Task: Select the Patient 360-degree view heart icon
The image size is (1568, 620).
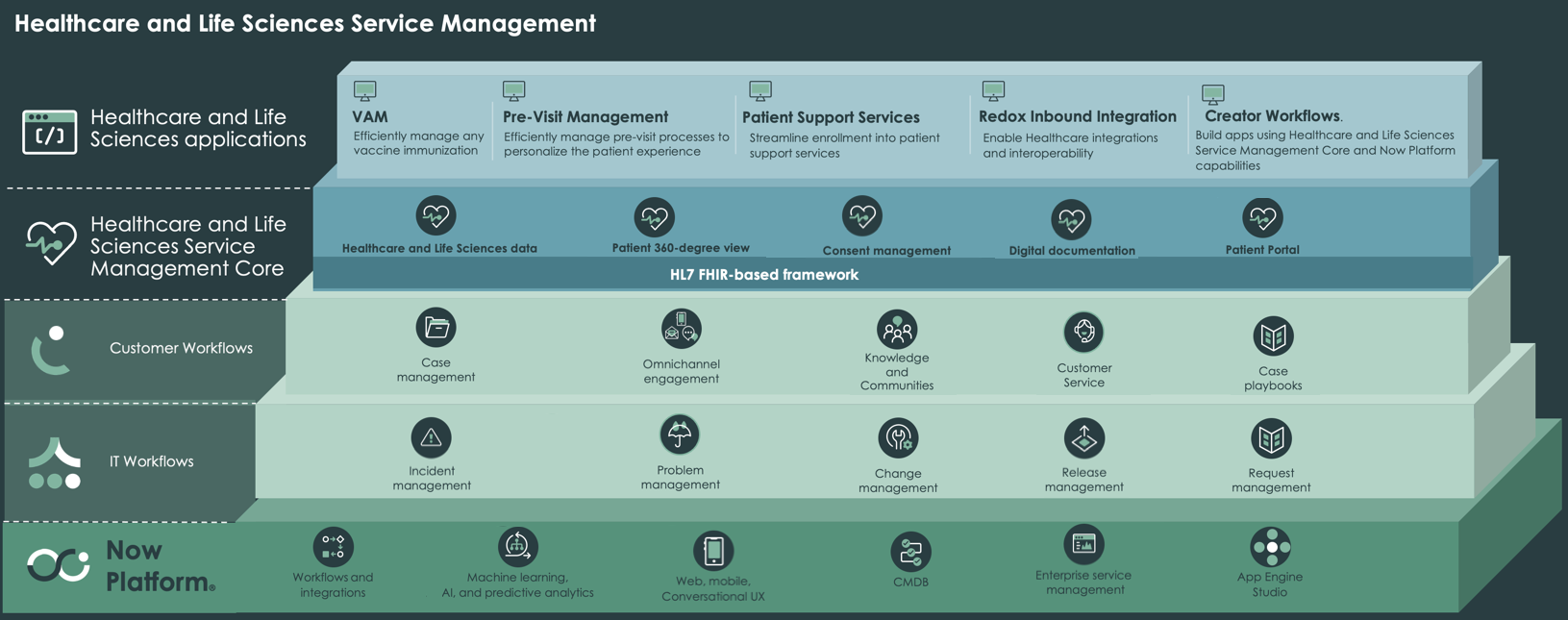Action: 654,217
